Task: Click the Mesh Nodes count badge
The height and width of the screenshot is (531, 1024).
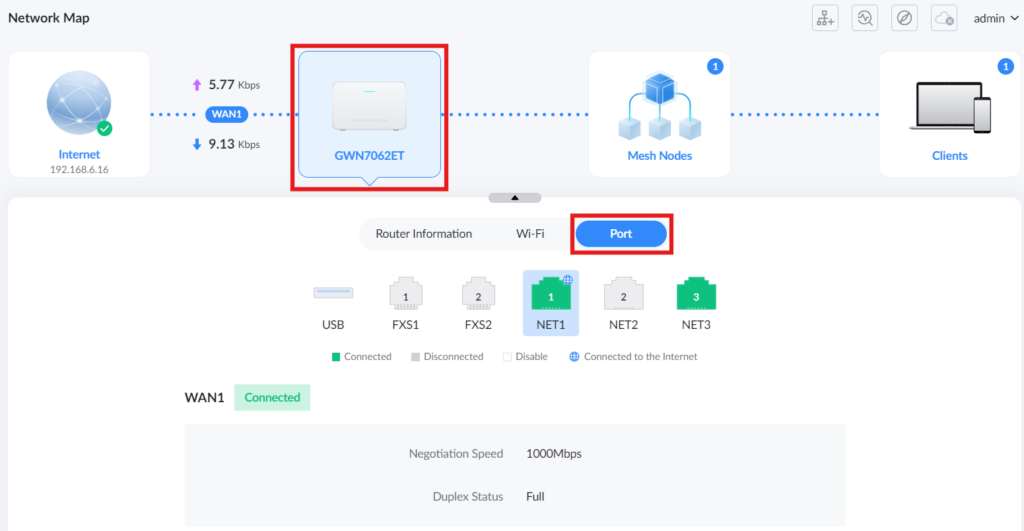Action: [715, 66]
